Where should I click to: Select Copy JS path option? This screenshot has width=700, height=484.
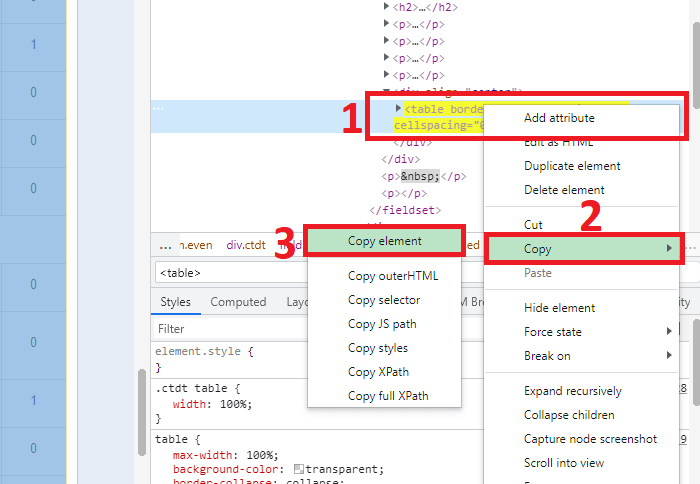pyautogui.click(x=382, y=324)
